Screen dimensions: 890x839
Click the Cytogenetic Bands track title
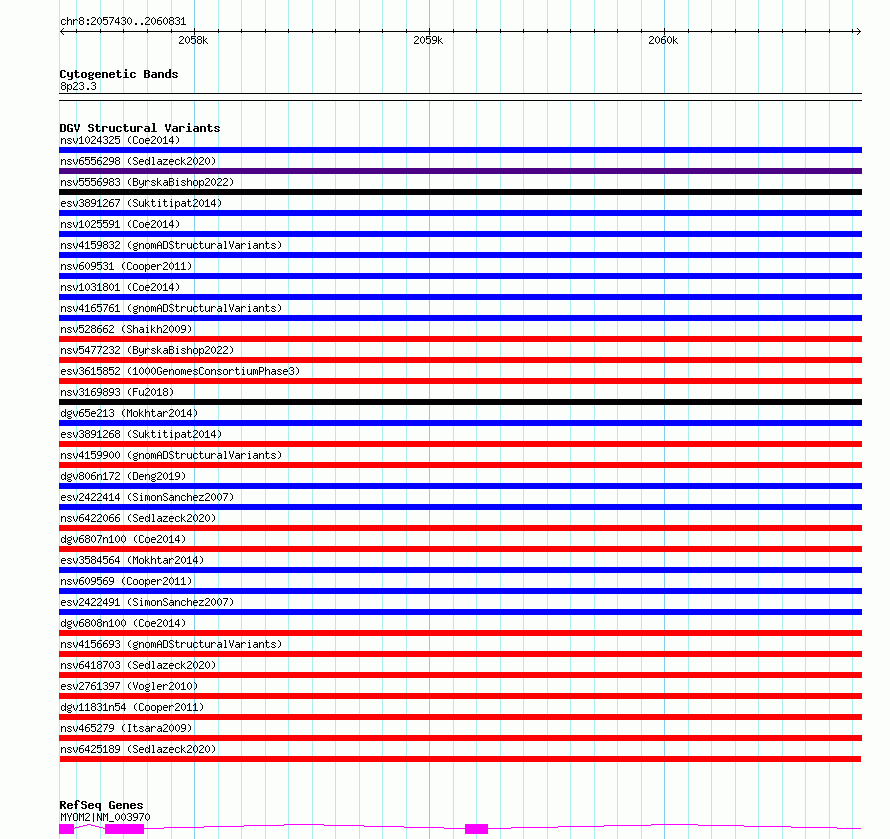[x=119, y=74]
